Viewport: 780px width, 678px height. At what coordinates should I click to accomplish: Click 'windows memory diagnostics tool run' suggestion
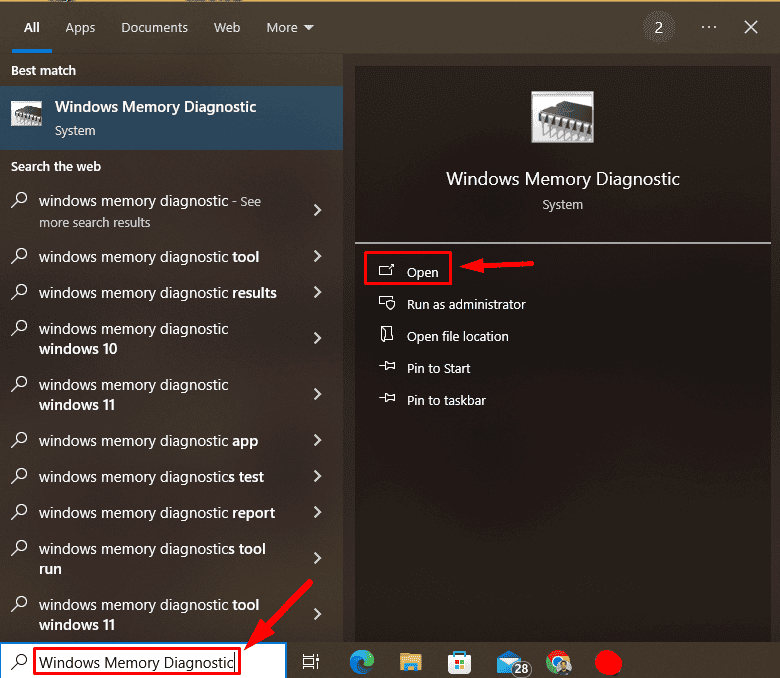(152, 559)
